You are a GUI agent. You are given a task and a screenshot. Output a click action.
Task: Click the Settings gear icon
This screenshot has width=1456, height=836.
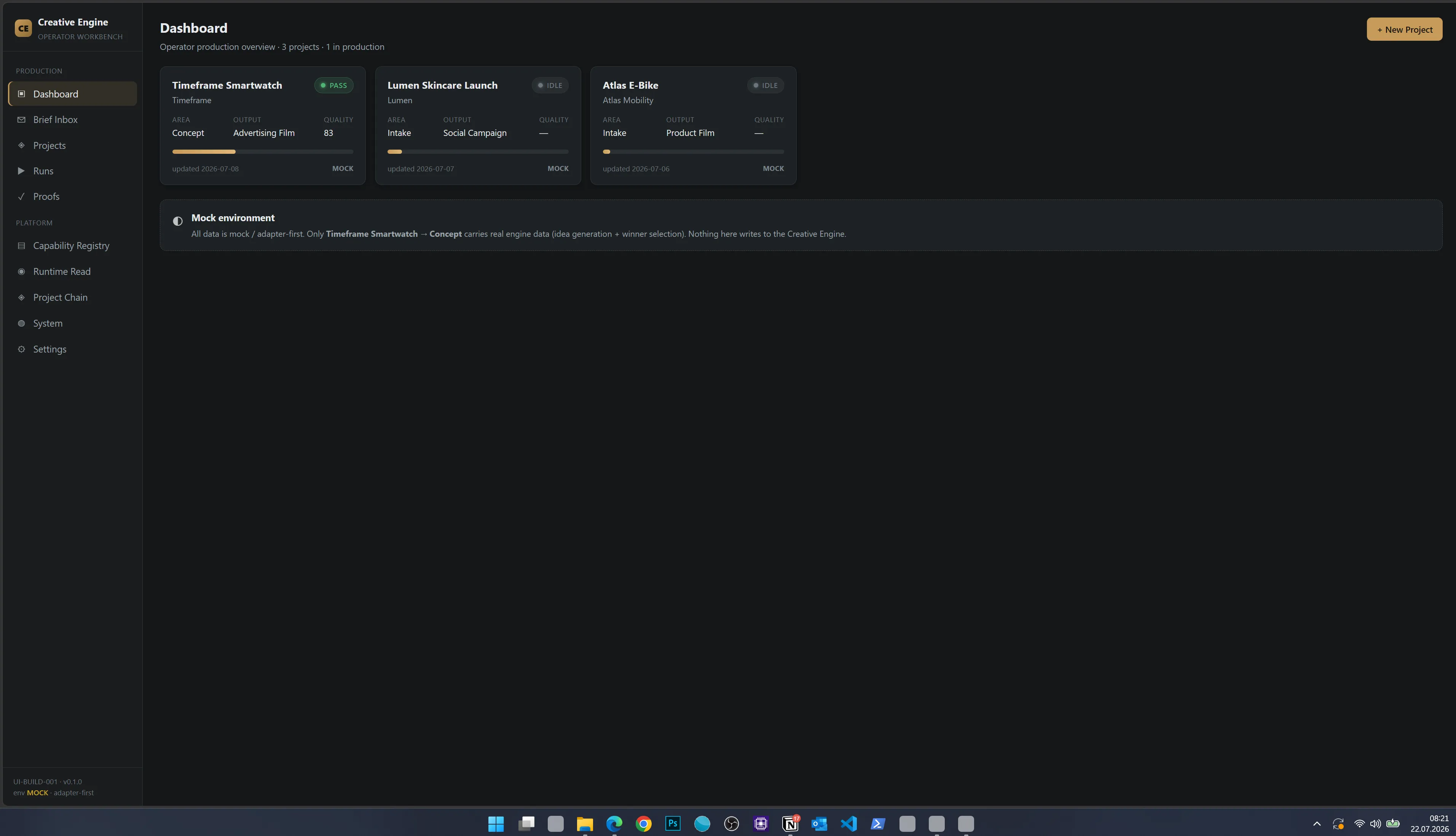21,349
